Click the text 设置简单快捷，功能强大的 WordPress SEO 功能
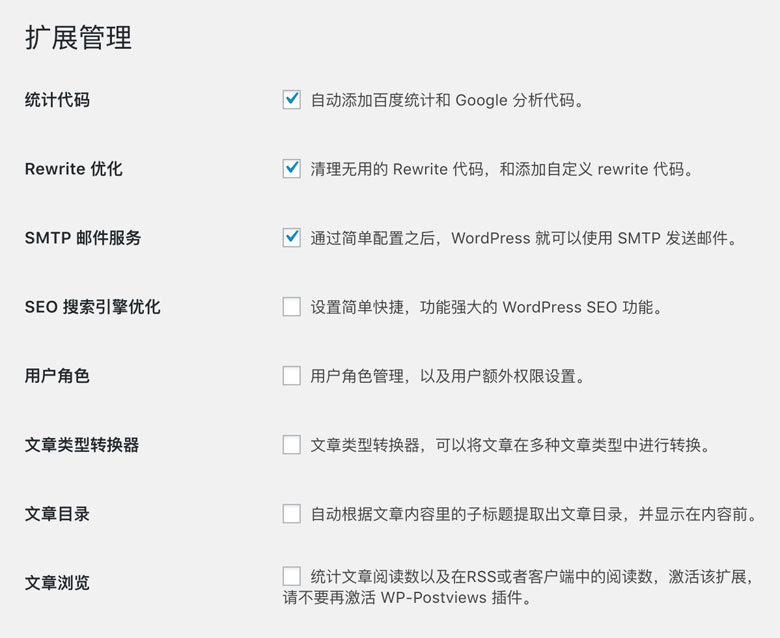This screenshot has width=780, height=638. point(486,307)
